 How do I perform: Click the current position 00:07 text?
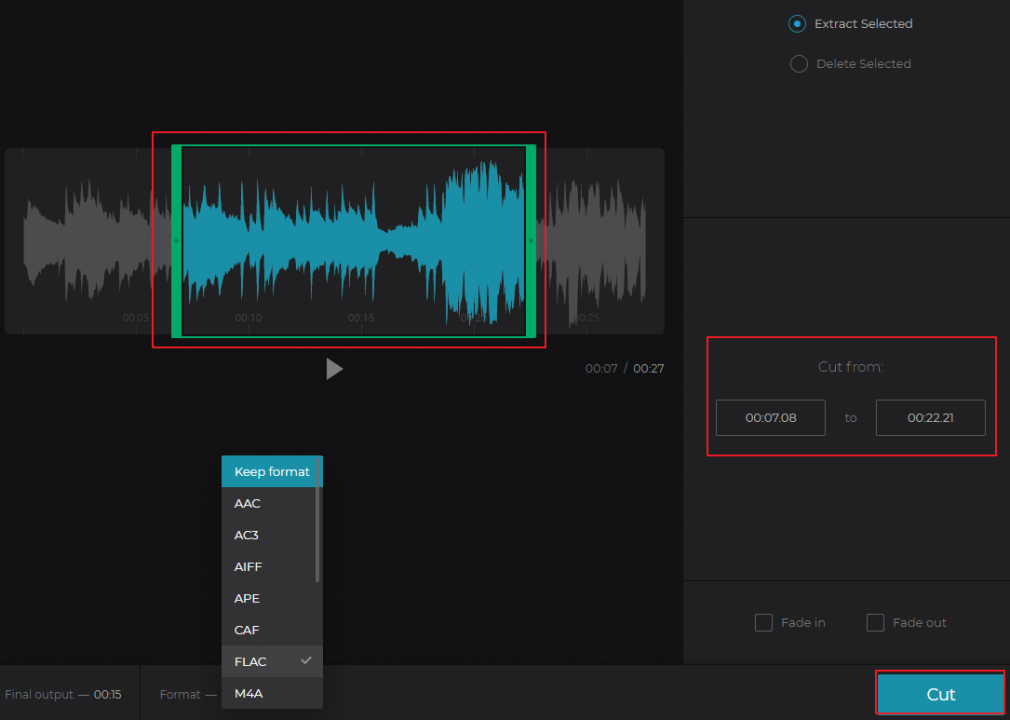pos(601,369)
